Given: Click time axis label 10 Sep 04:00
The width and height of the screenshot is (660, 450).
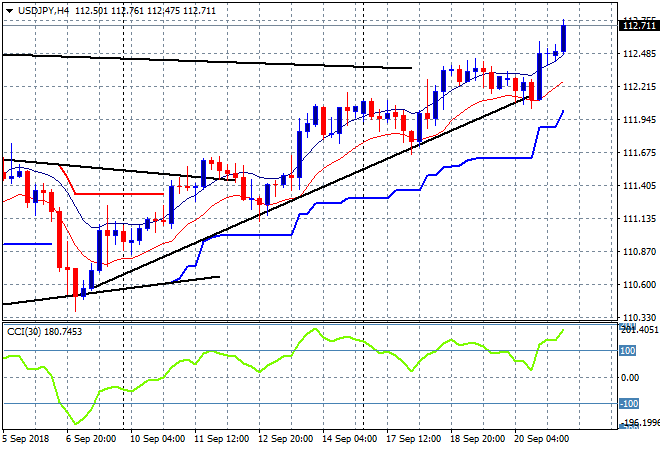Looking at the screenshot, I should click(157, 439).
